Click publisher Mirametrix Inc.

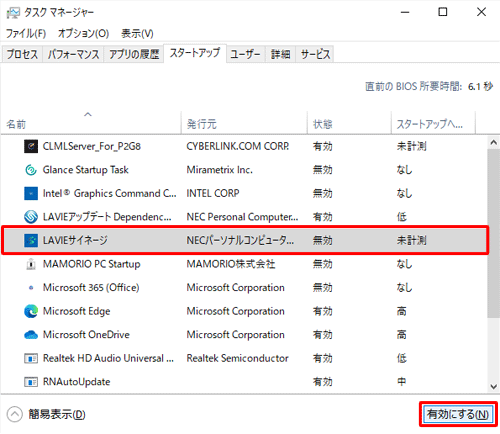pos(220,170)
